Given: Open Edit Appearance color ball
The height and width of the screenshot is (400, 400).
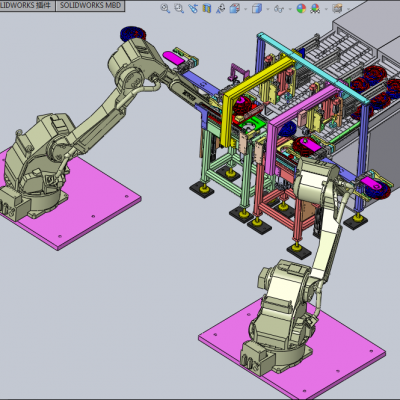Looking at the screenshot, I should [x=301, y=8].
